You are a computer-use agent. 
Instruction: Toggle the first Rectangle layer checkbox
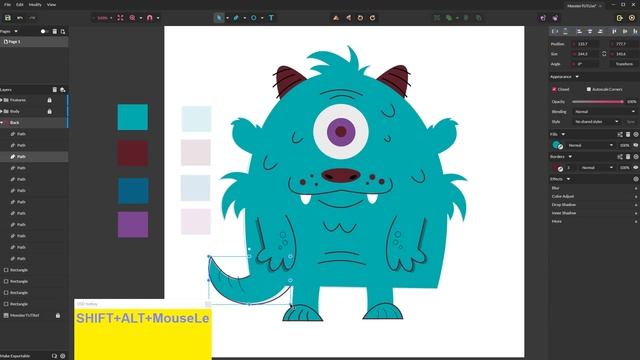coord(6,270)
